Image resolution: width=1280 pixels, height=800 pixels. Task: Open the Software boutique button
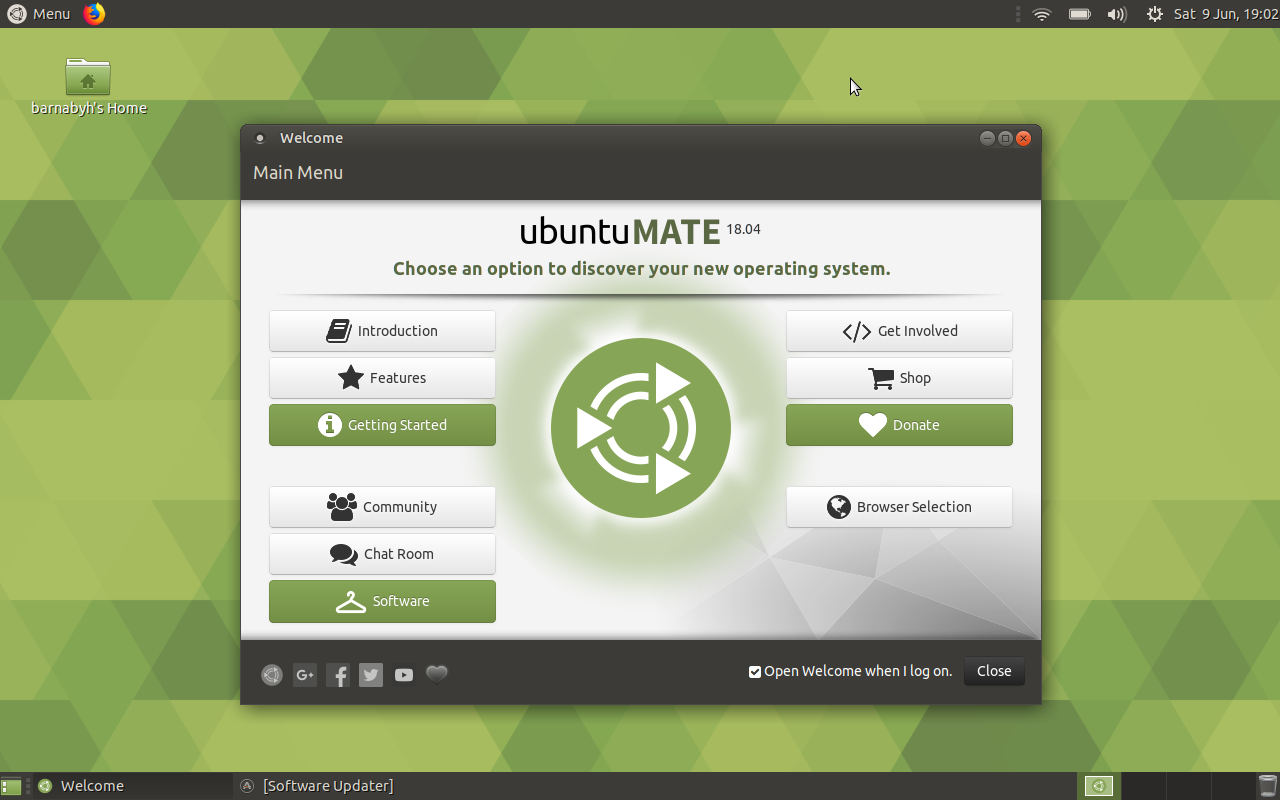click(382, 601)
